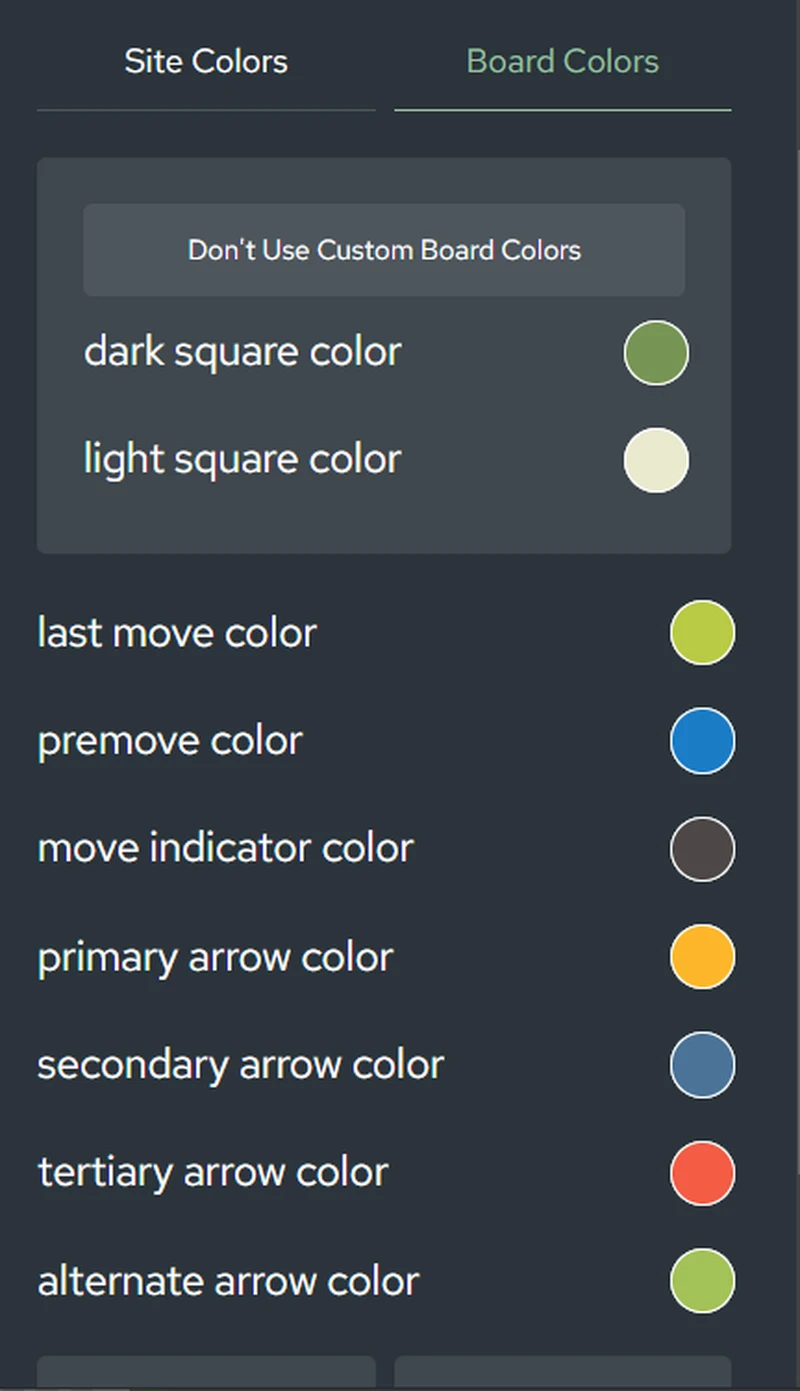Edit the tertiary arrow color swatch
This screenshot has width=800, height=1391.
pyautogui.click(x=701, y=1172)
